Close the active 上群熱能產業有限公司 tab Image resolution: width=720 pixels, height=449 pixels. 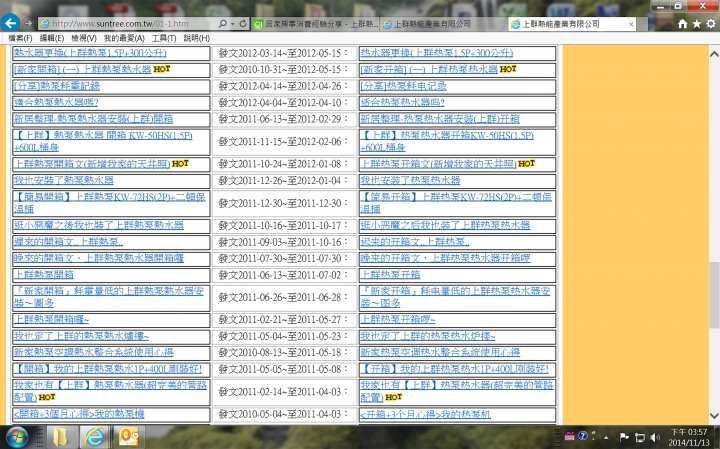click(x=631, y=24)
